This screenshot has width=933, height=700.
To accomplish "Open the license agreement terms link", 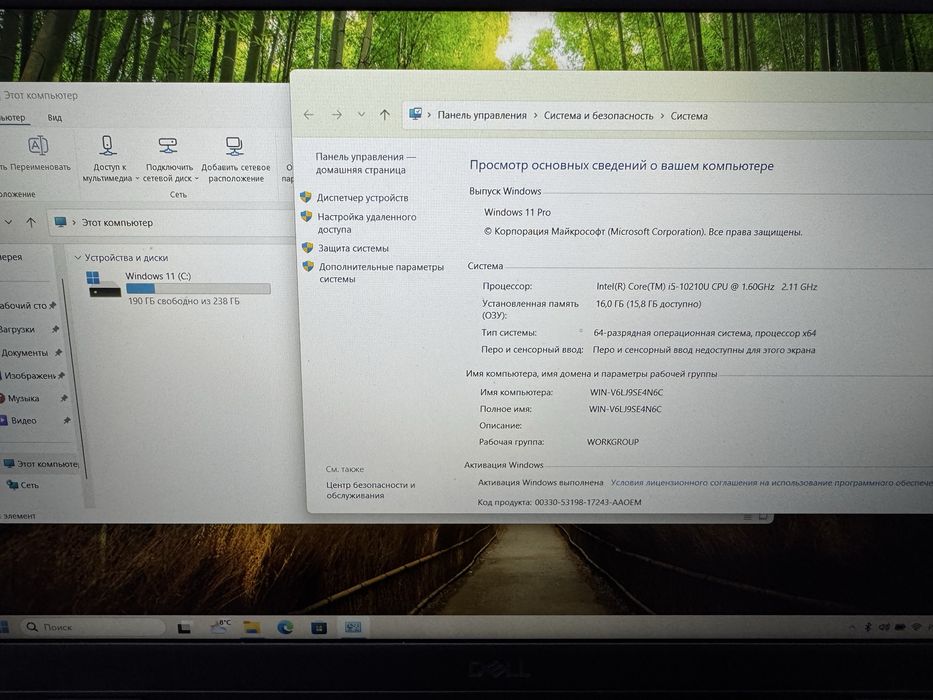I will point(771,483).
